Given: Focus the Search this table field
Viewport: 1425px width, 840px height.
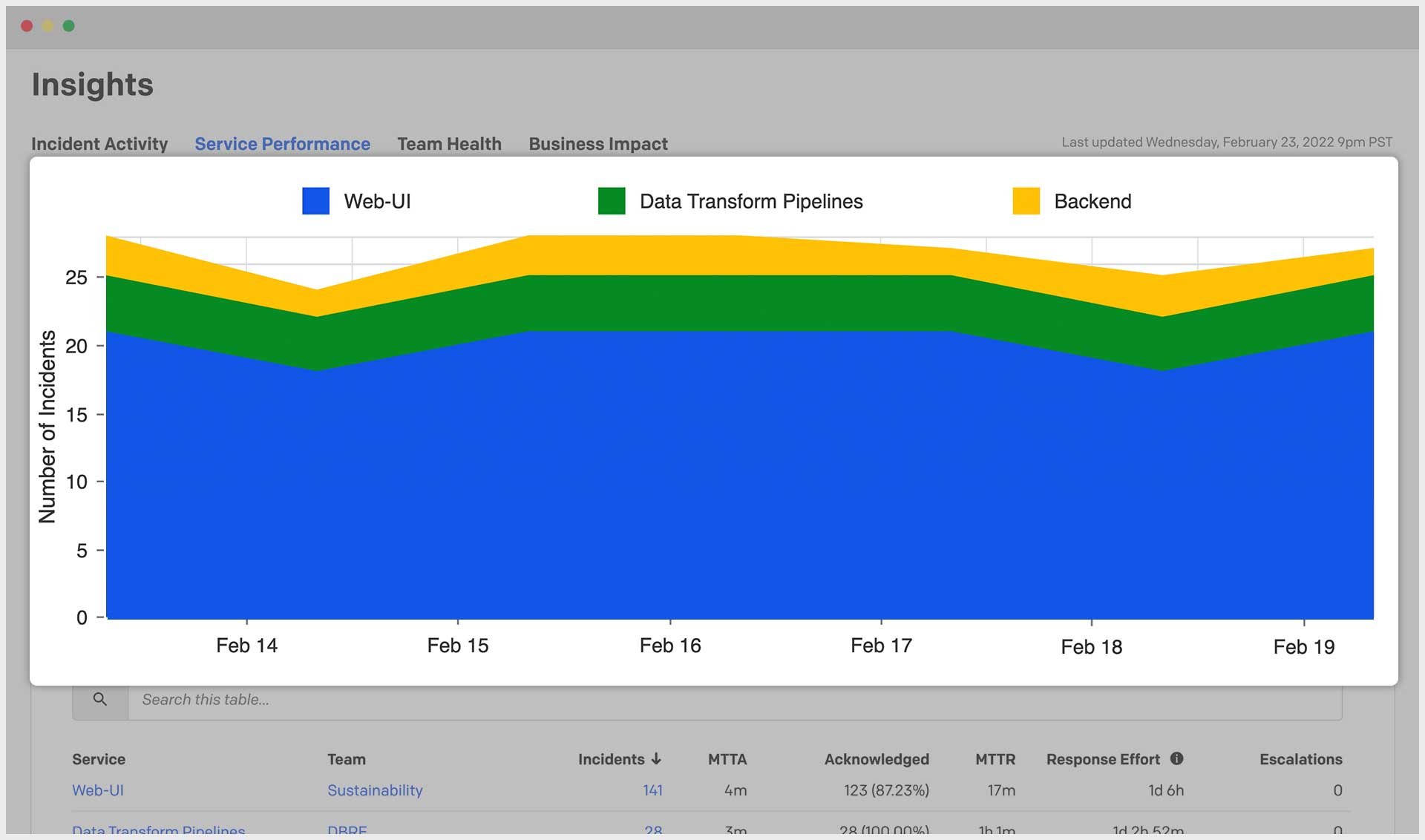Looking at the screenshot, I should click(733, 700).
